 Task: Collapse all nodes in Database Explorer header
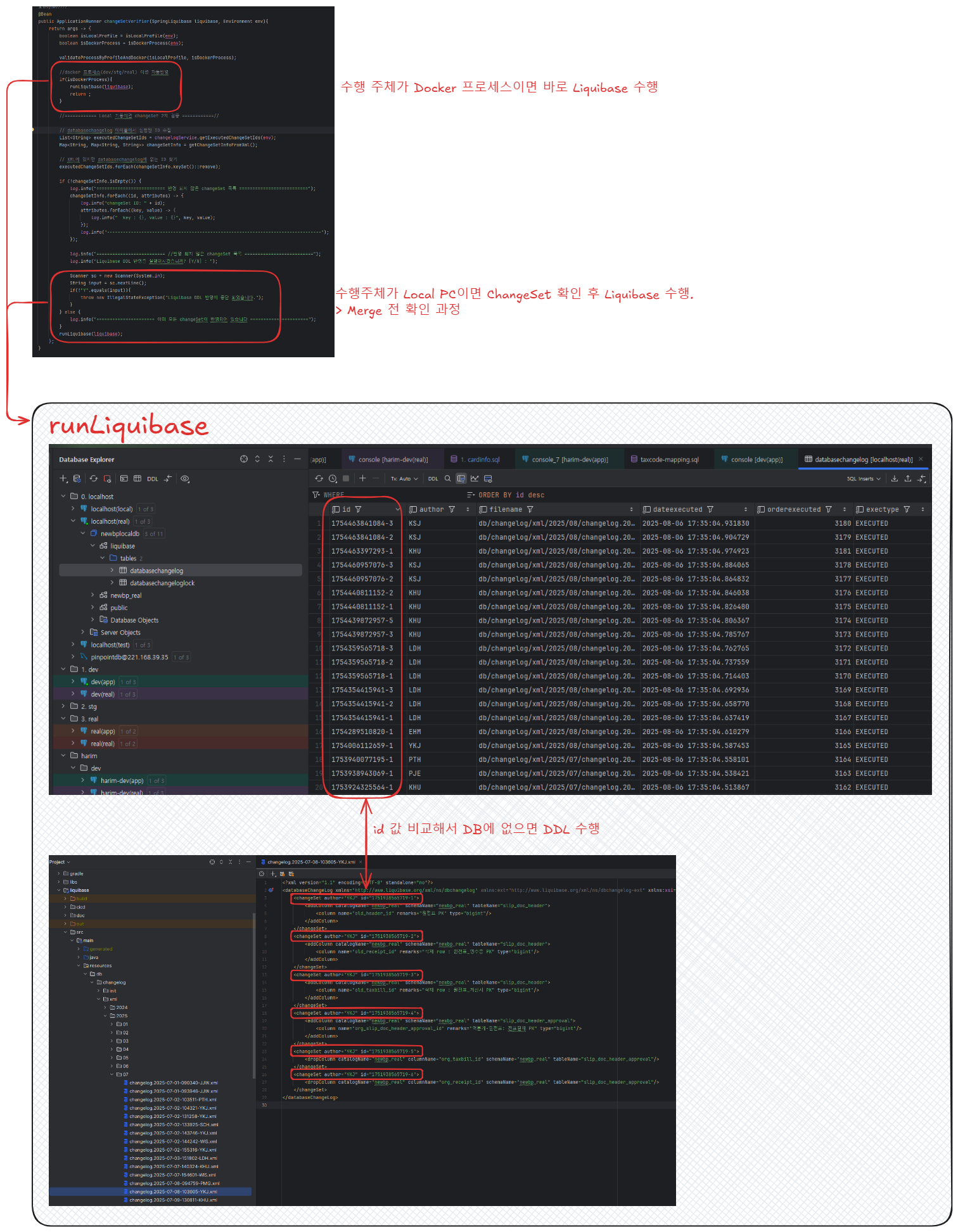click(x=271, y=459)
